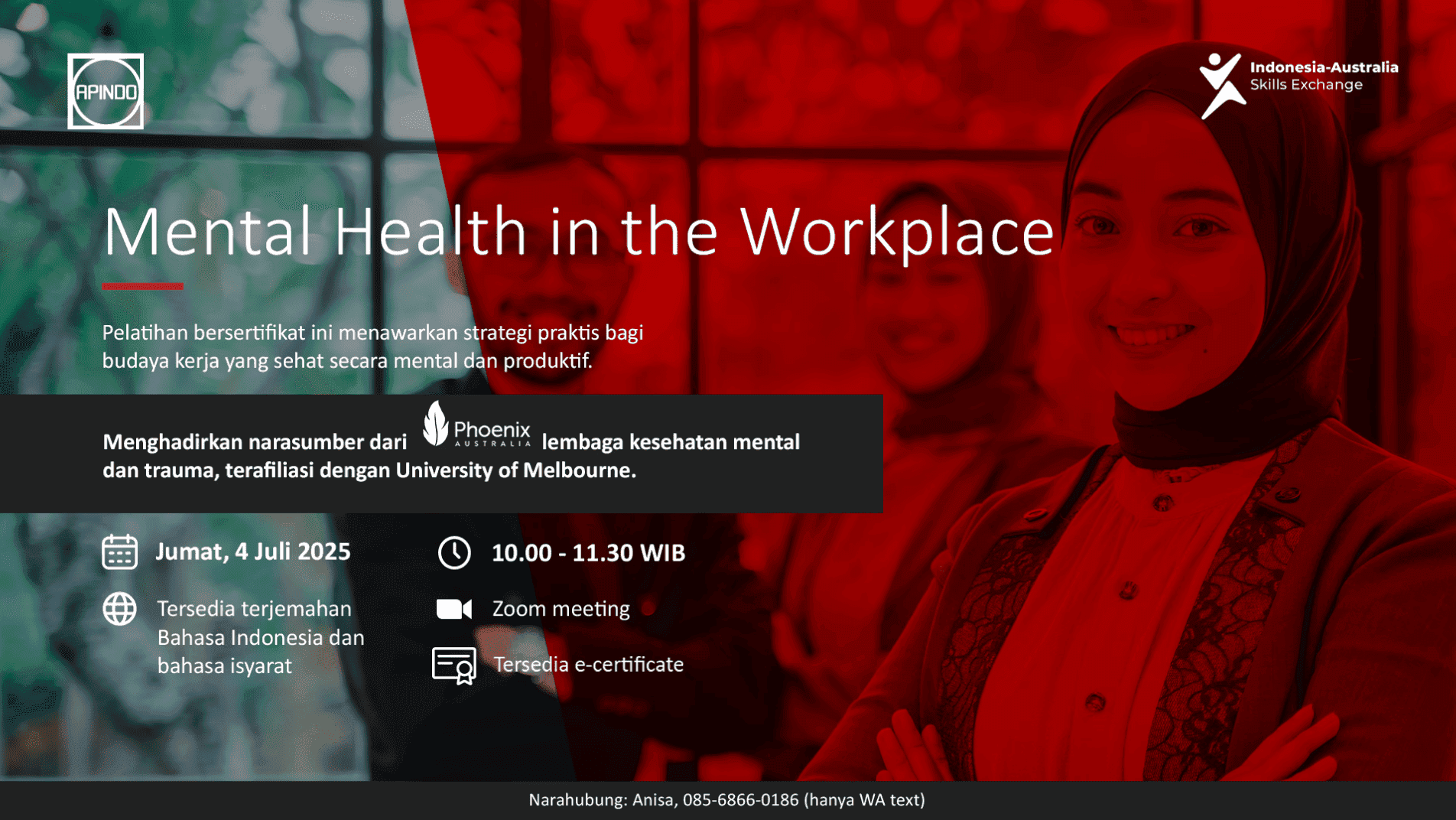Click the clock icon beside the time
Image resolution: width=1456 pixels, height=820 pixels.
[x=454, y=553]
